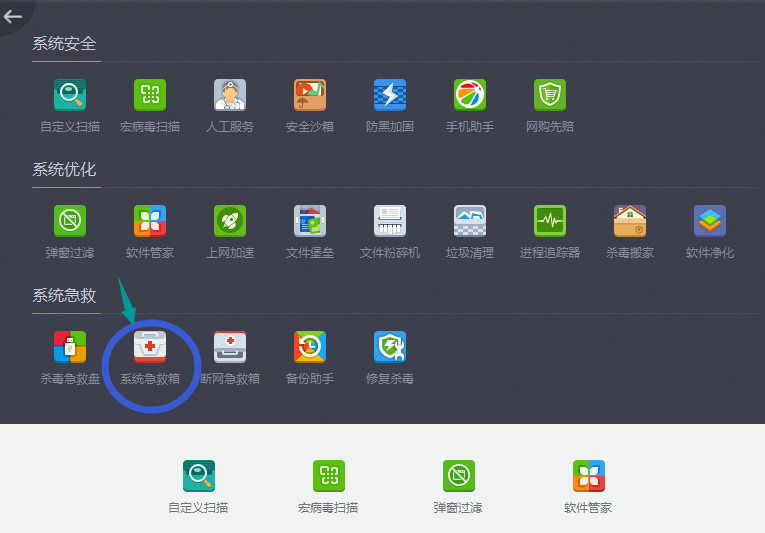765x533 pixels.
Task: Click the 手机助手 icon
Action: tap(470, 96)
